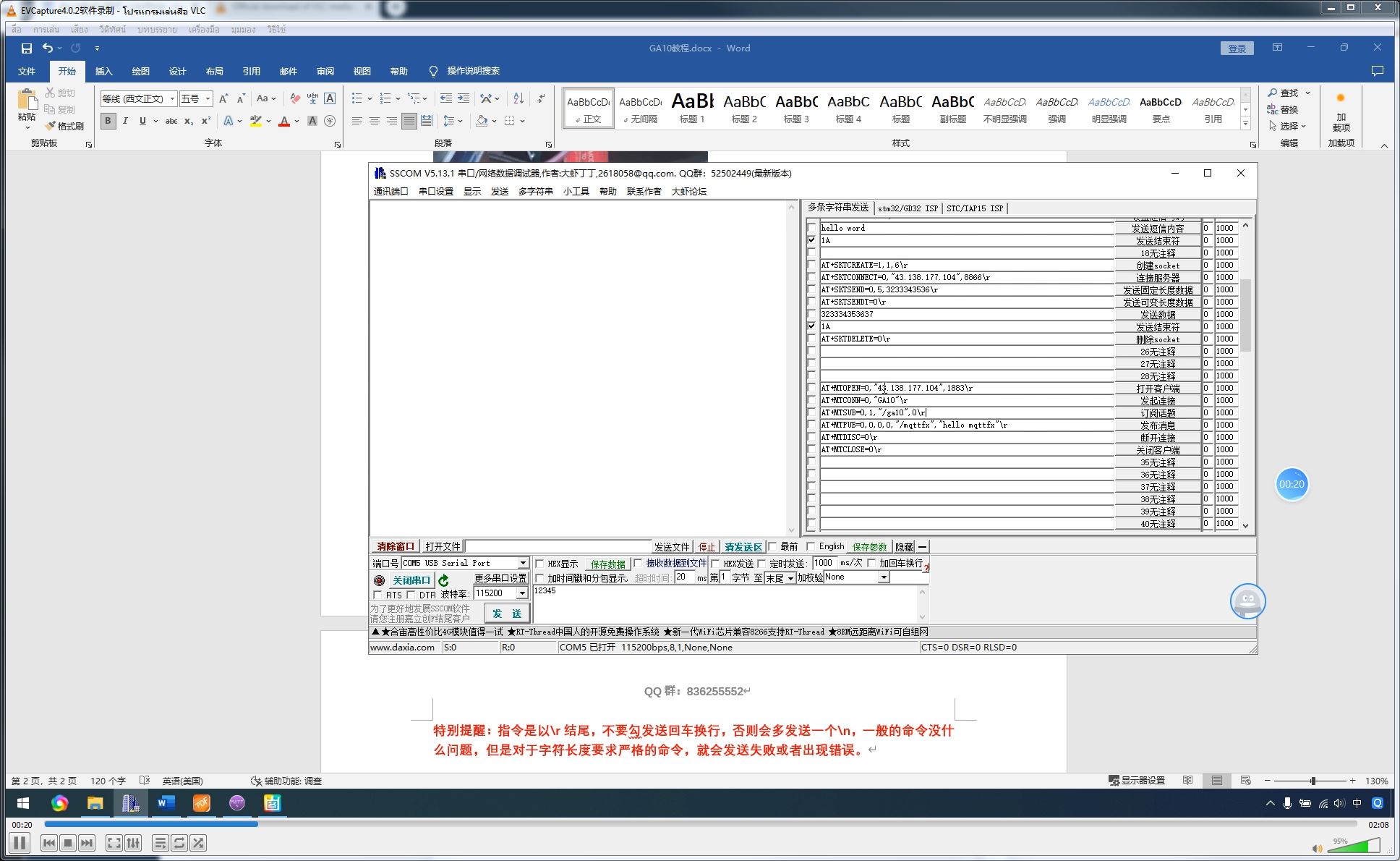Image resolution: width=1400 pixels, height=861 pixels.
Task: Open the Word font color dropdown arrow
Action: 296,121
